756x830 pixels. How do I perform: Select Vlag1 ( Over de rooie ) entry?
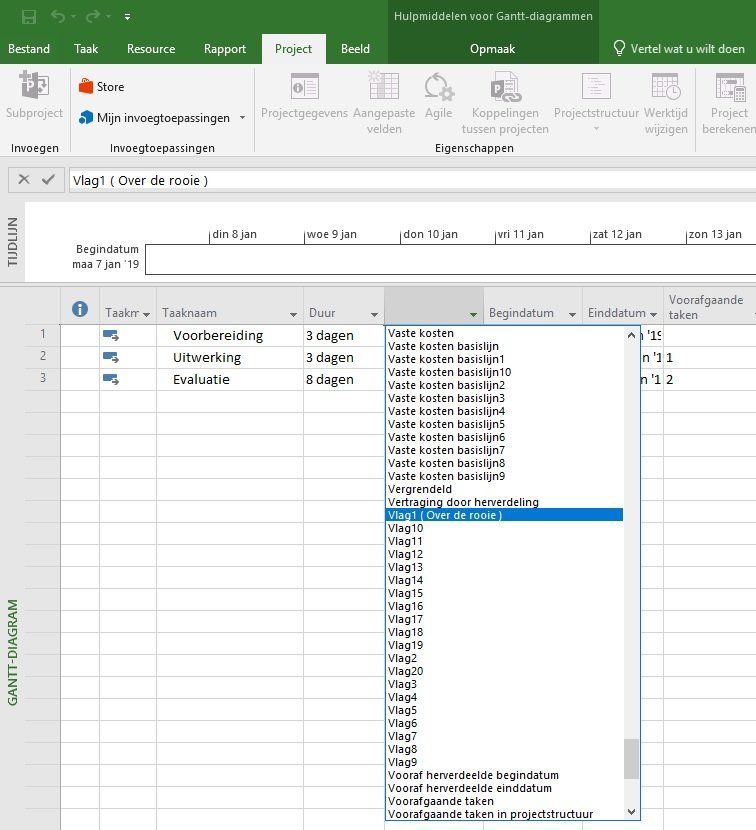pyautogui.click(x=505, y=515)
